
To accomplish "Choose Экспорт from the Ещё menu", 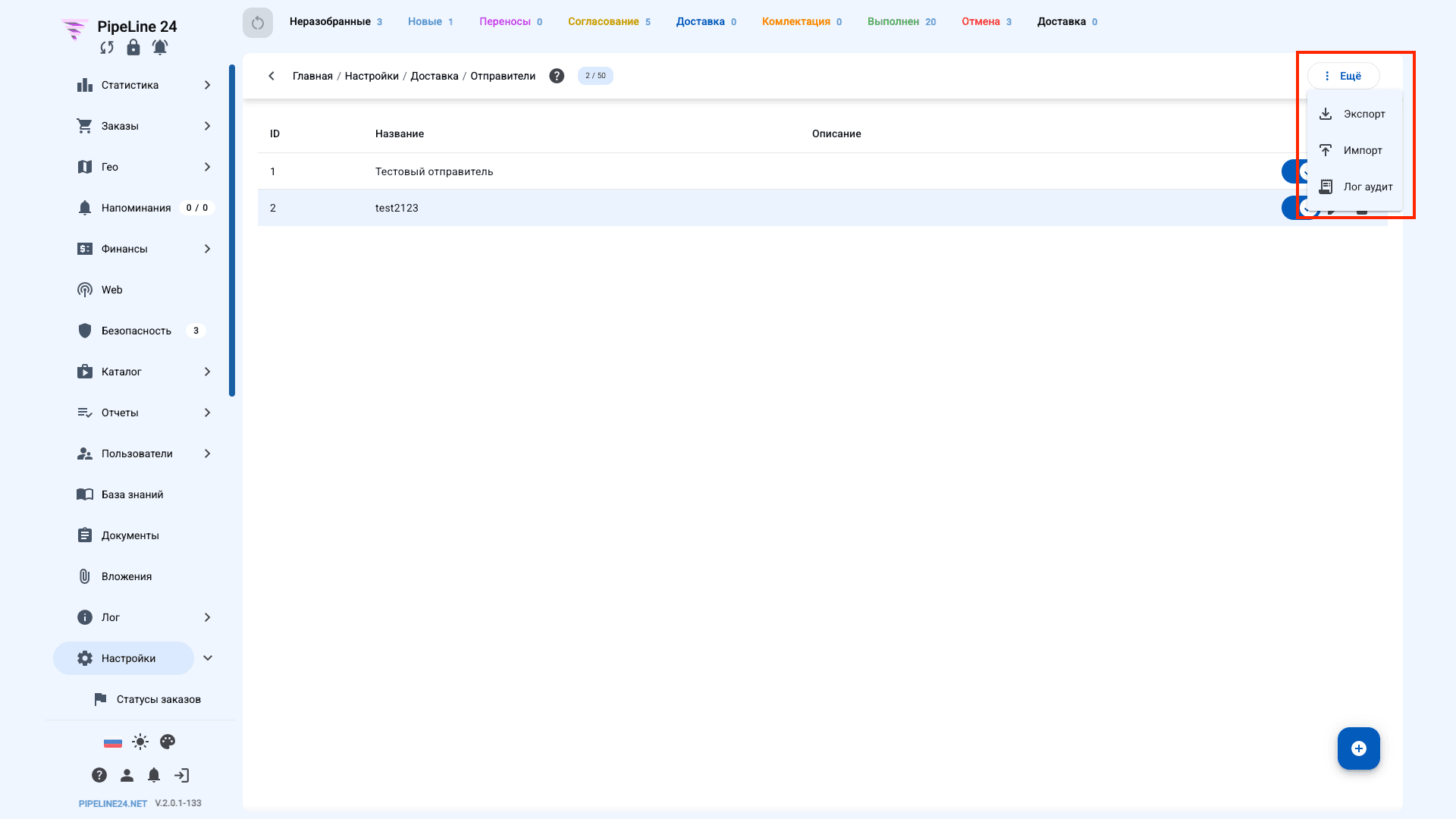I will 1354,114.
